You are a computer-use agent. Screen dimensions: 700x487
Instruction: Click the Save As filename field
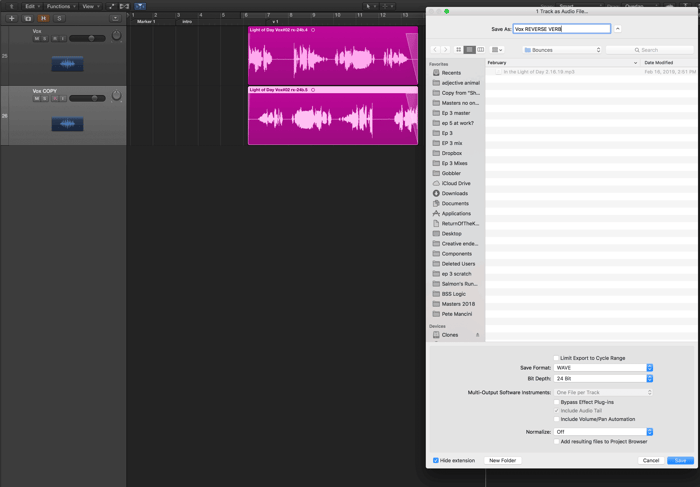(x=562, y=29)
